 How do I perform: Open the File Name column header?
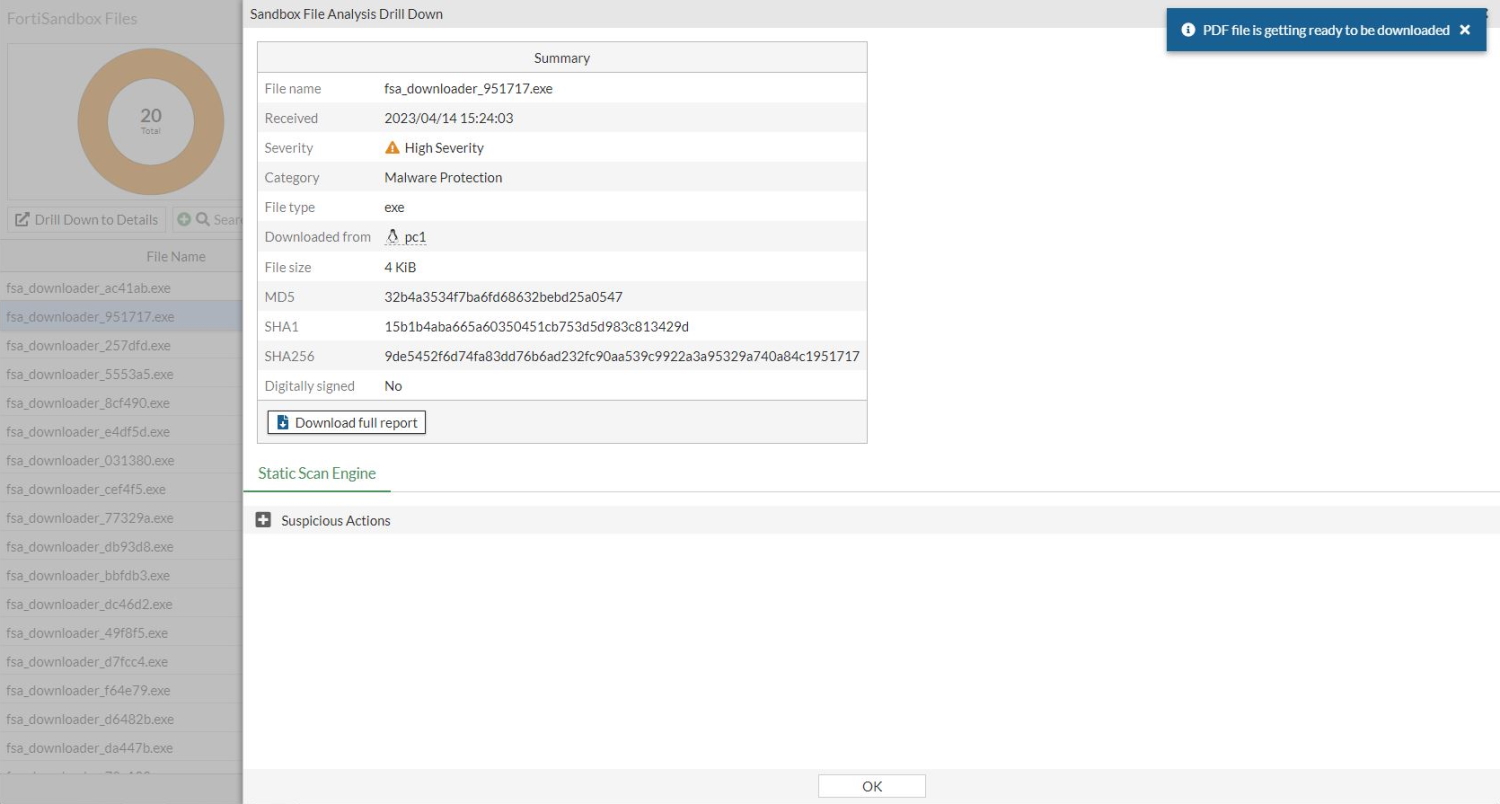coord(176,256)
